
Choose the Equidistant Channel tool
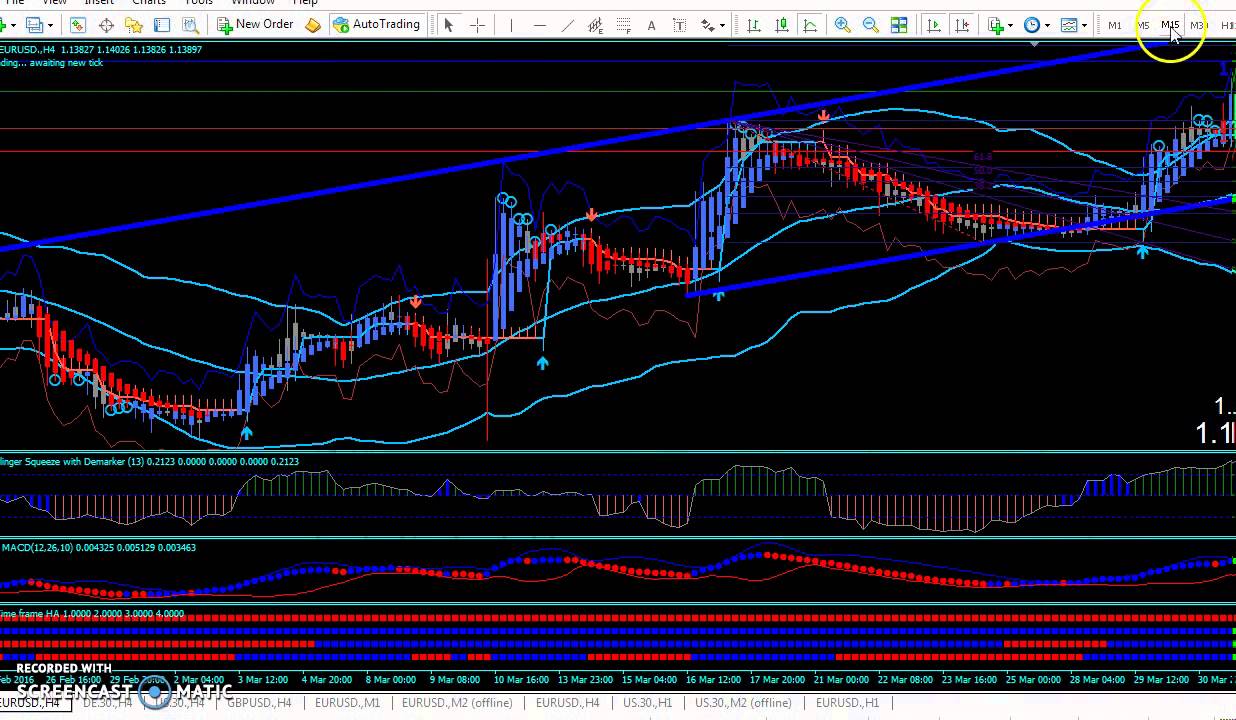click(596, 25)
